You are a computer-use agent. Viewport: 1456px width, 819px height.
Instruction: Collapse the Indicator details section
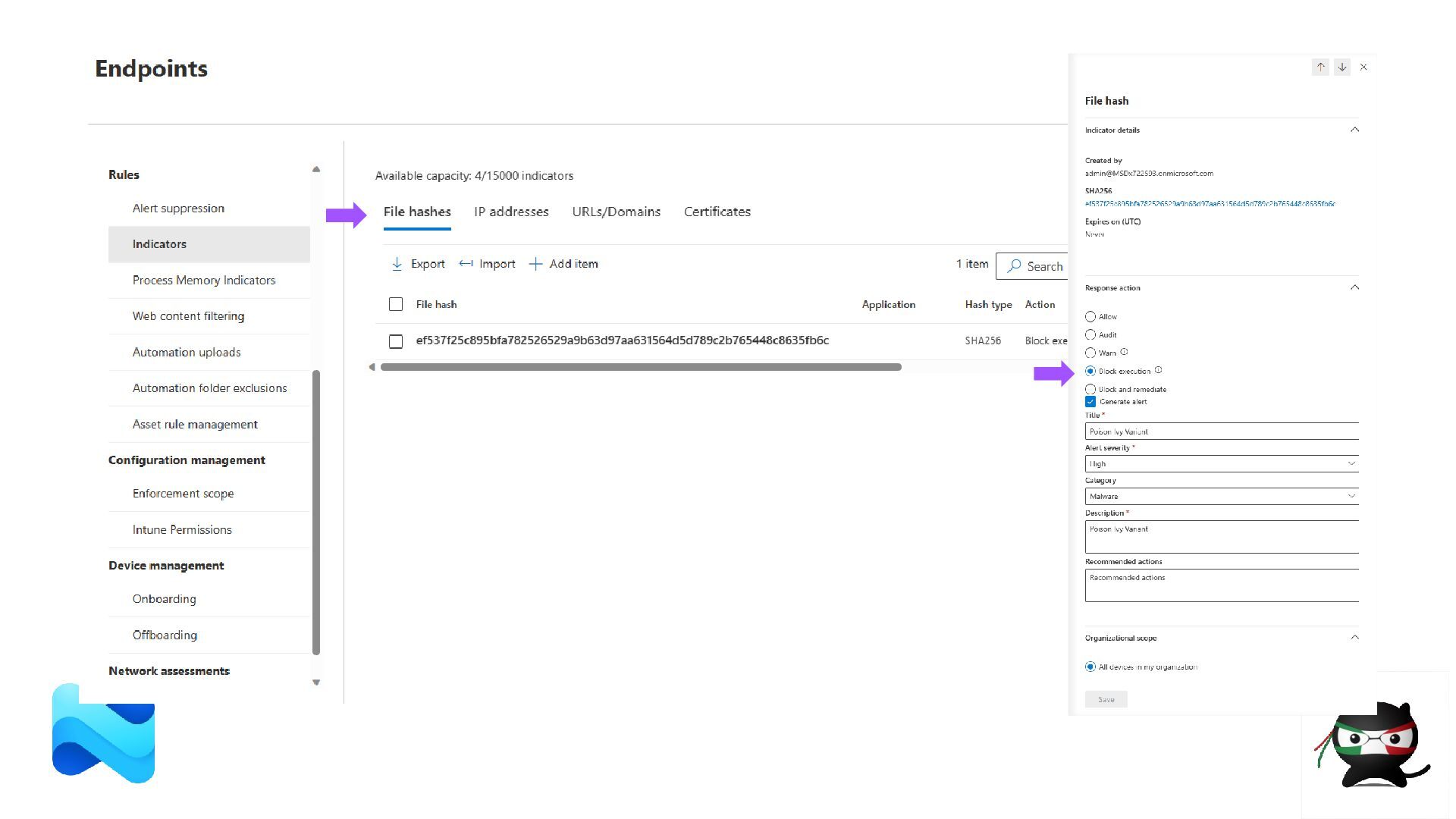click(1354, 130)
